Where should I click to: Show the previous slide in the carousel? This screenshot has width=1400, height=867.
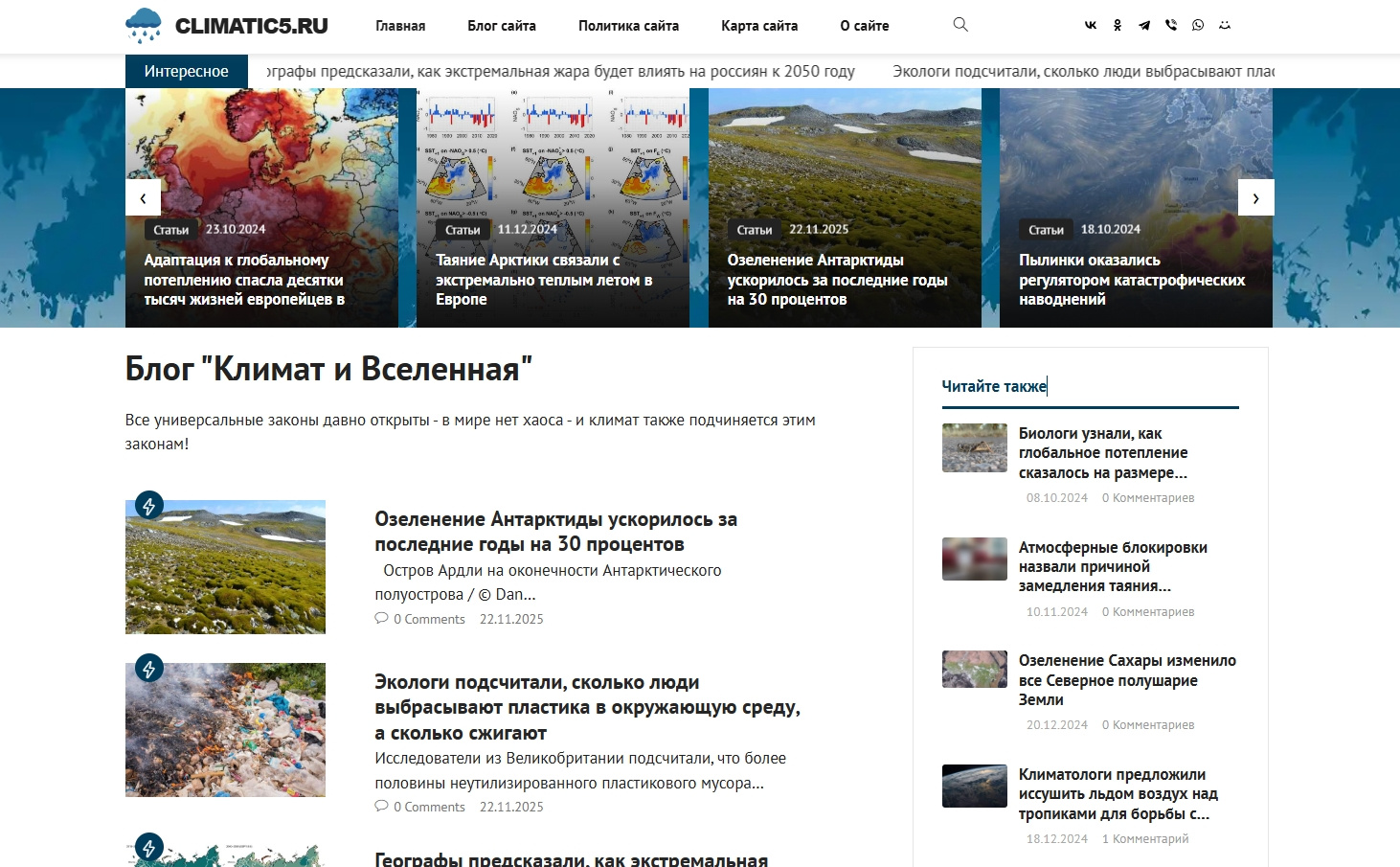pos(143,197)
